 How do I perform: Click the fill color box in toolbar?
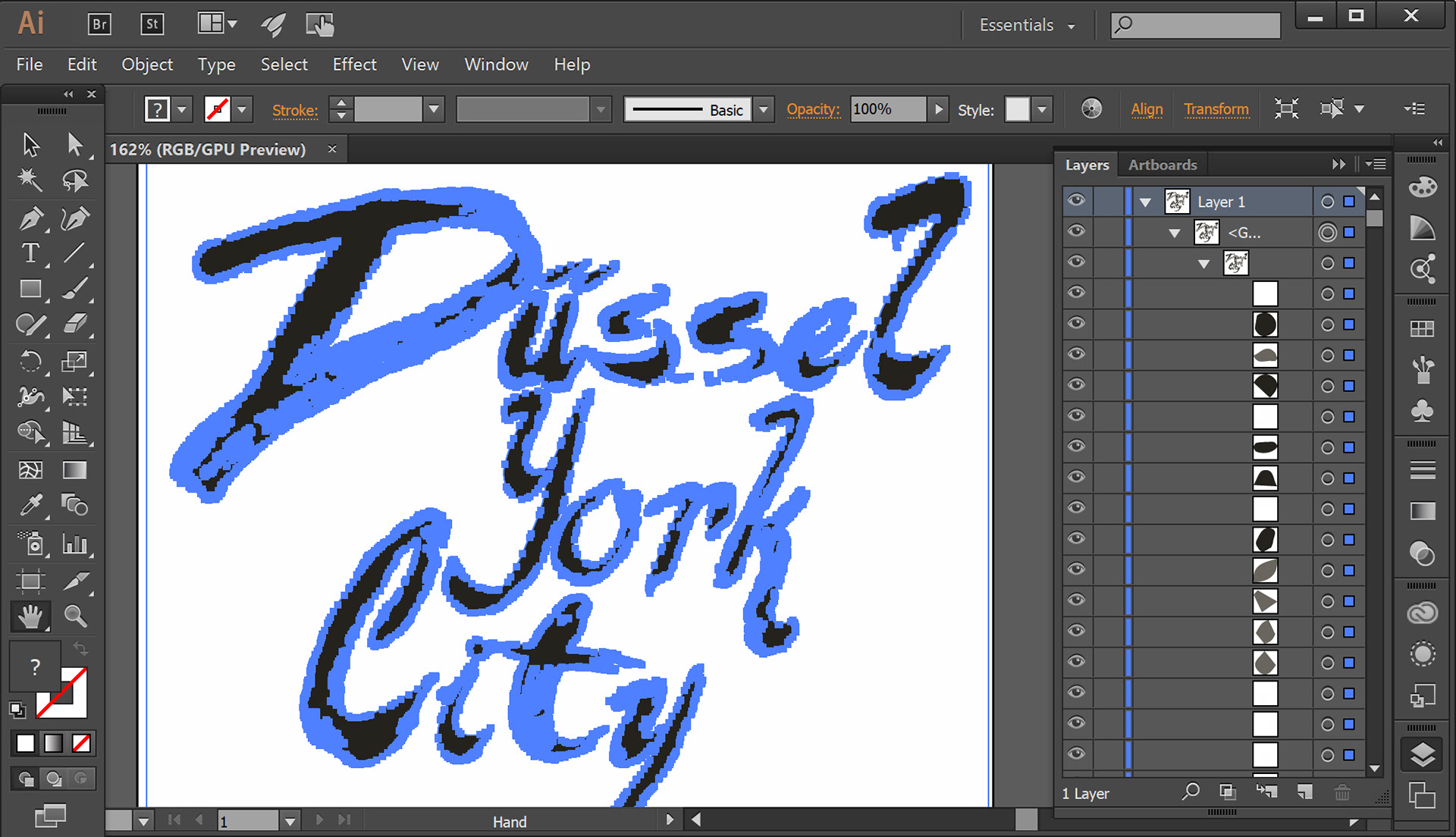[x=35, y=667]
